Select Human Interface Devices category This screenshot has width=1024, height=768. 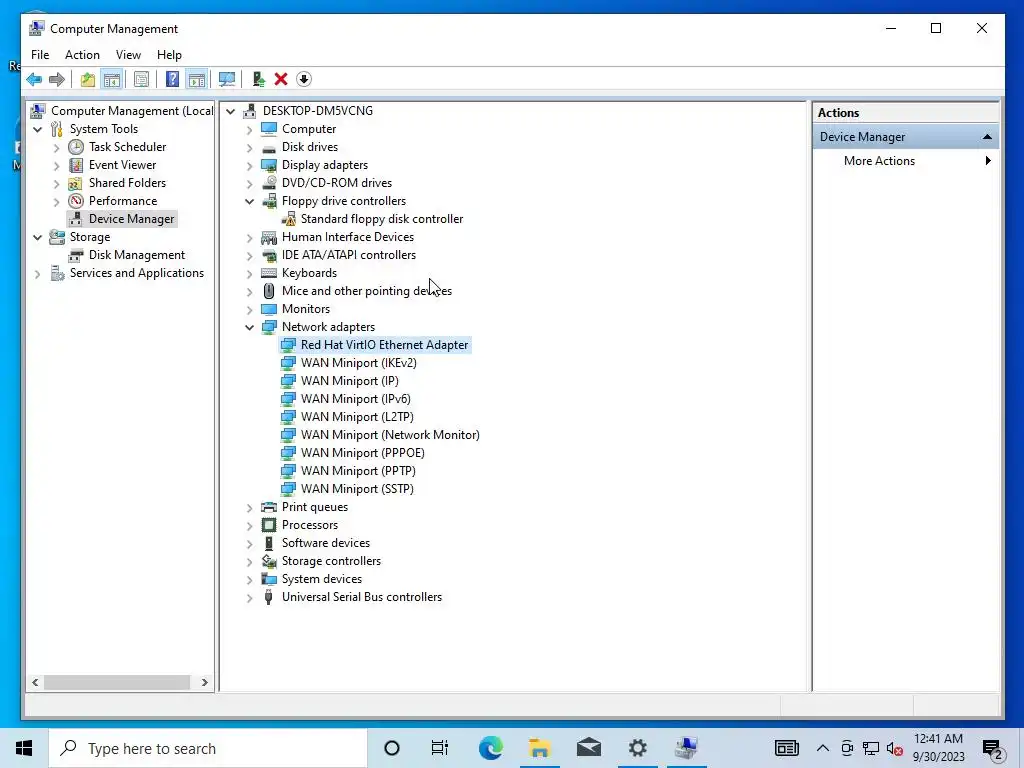347,237
